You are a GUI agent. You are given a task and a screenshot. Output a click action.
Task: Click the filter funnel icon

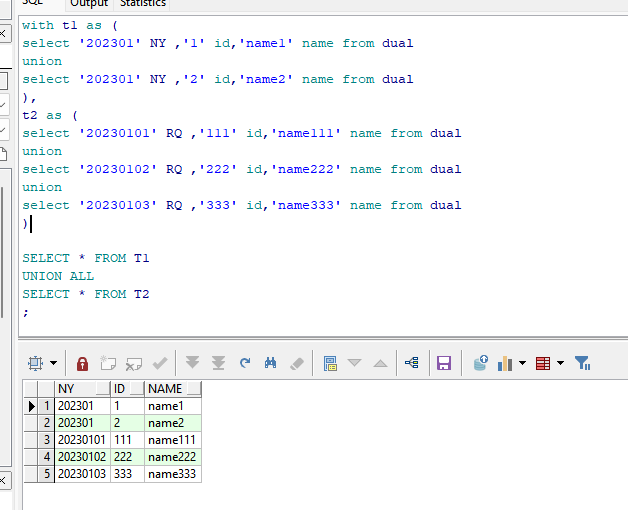coord(582,363)
